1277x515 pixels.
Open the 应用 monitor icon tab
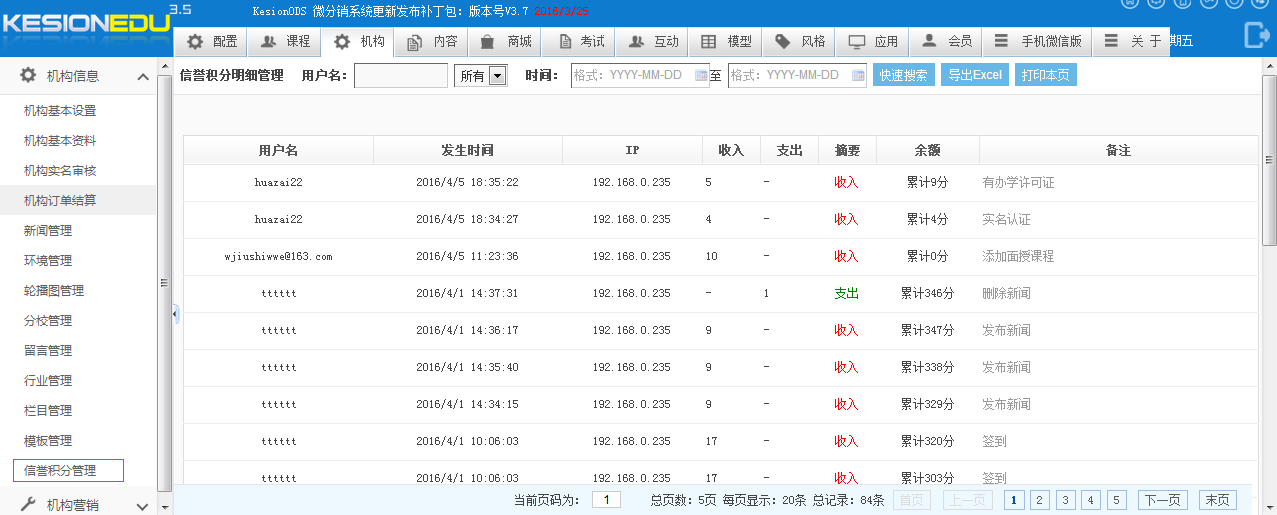pos(873,42)
